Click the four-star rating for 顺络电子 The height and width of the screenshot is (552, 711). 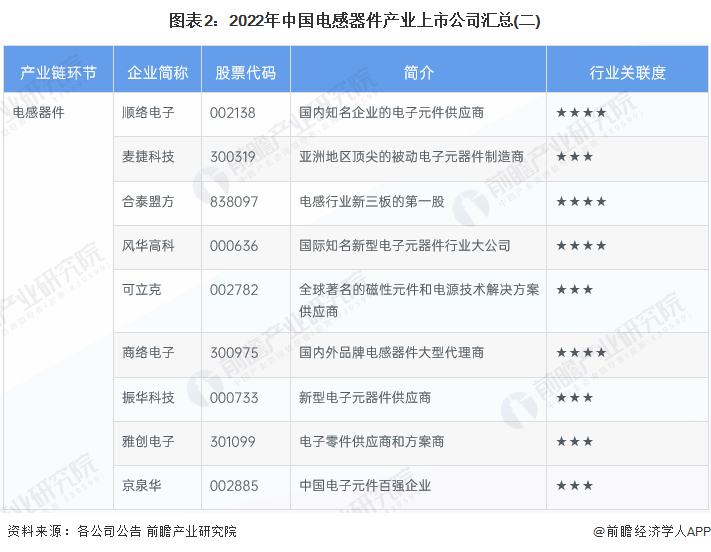point(581,113)
